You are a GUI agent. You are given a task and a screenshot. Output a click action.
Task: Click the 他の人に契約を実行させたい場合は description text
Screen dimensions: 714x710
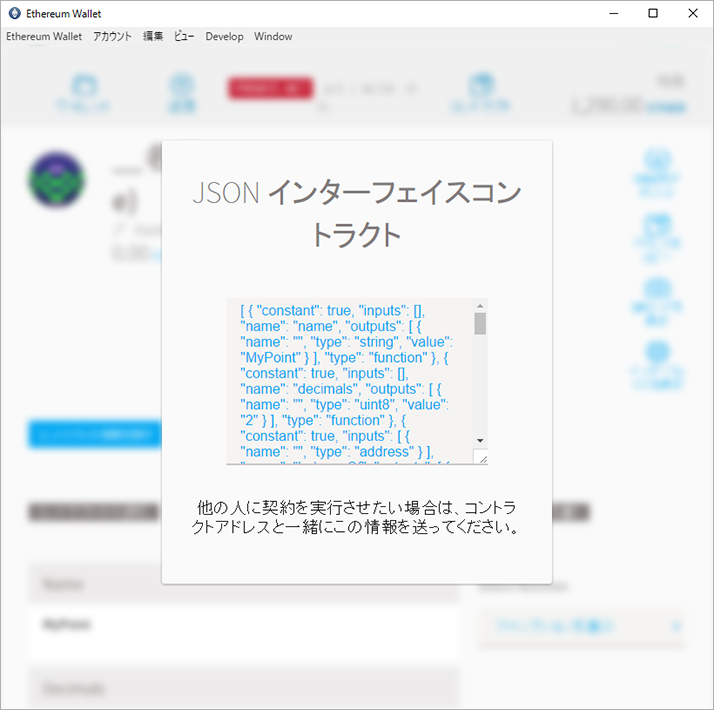(x=357, y=517)
